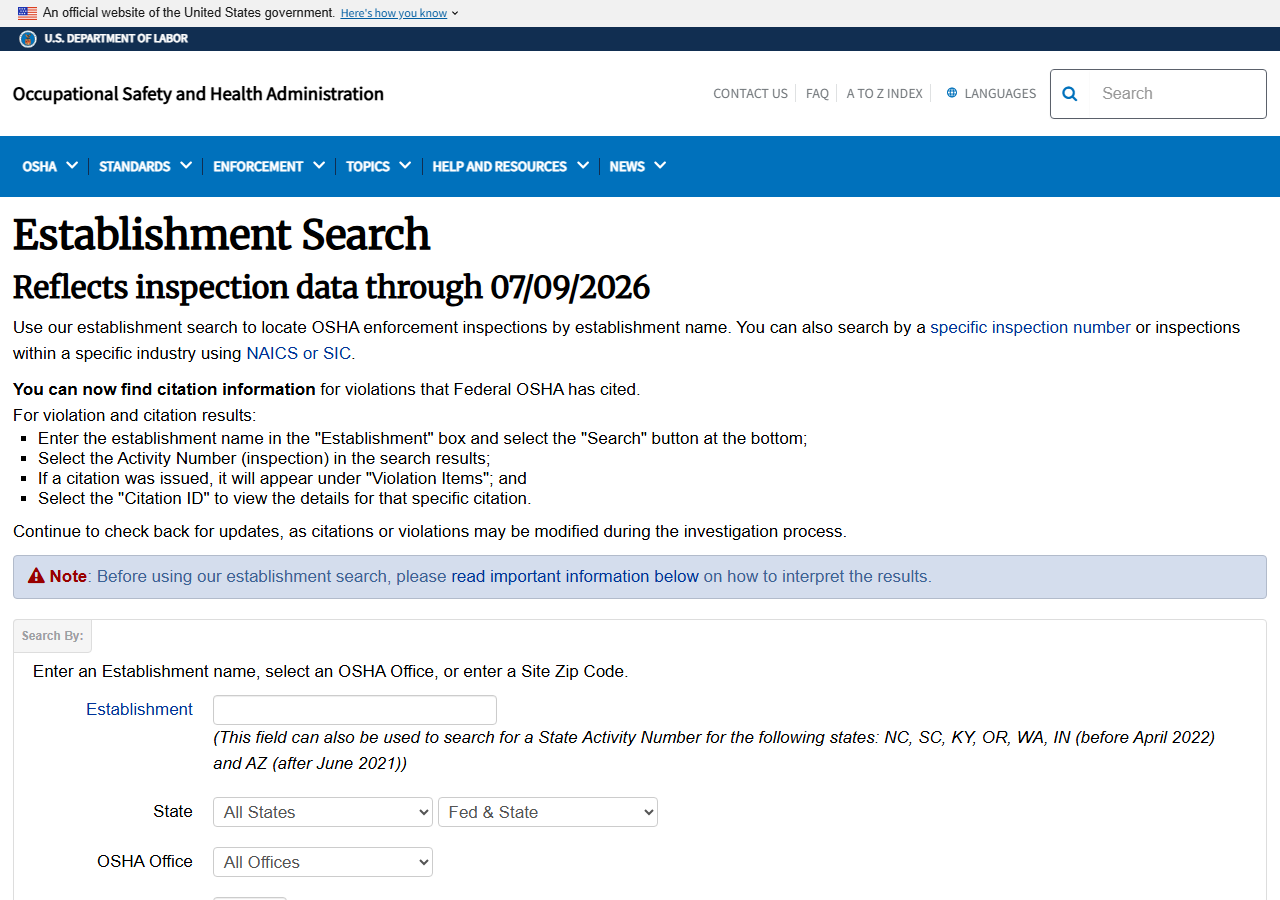Open the News menu
1280x900 pixels.
tap(638, 166)
